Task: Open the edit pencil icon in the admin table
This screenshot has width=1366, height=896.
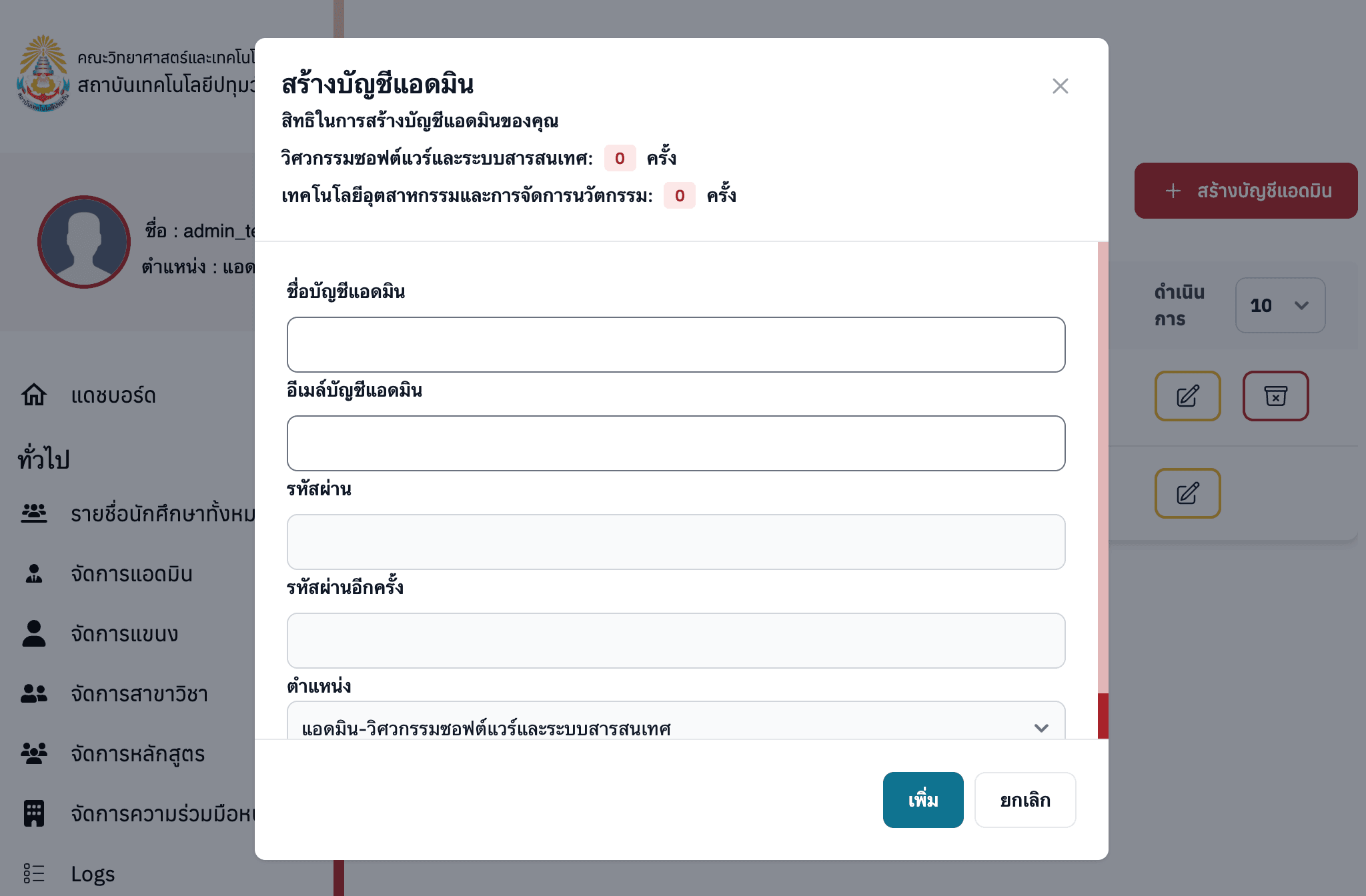Action: (1187, 396)
